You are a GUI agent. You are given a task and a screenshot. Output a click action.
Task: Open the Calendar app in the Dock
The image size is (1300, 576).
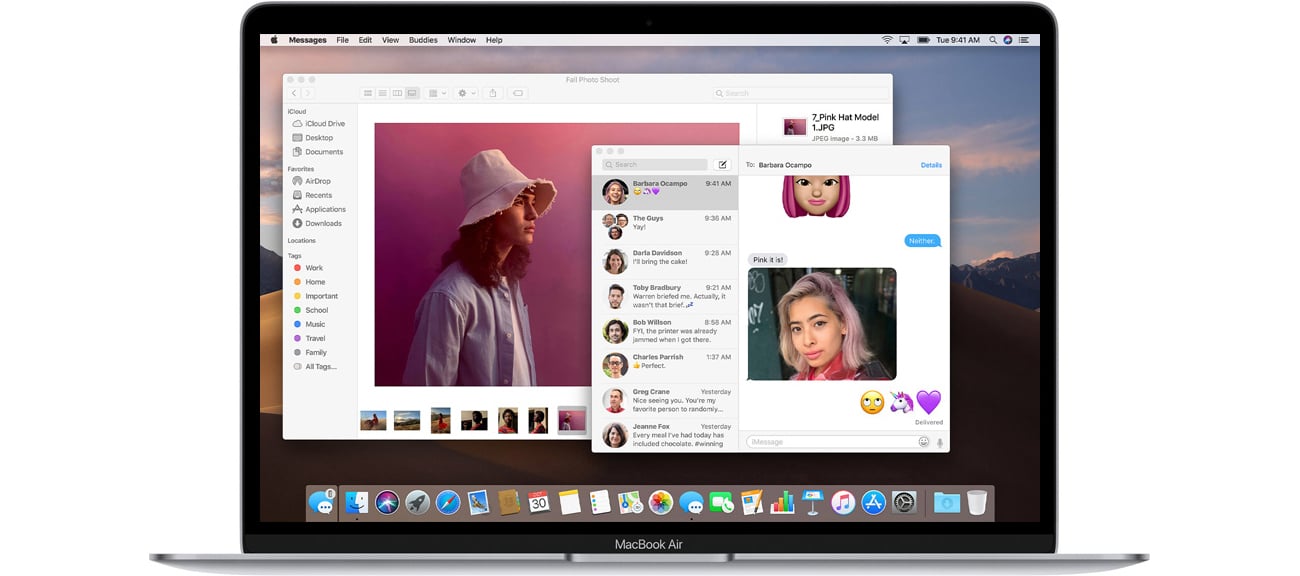[539, 502]
